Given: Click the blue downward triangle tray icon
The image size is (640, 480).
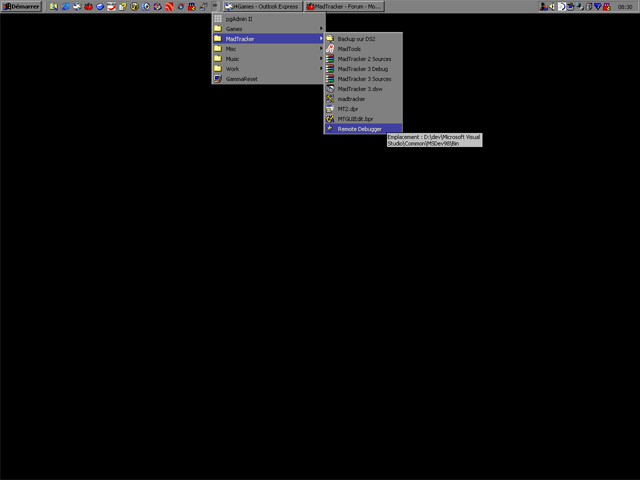Looking at the screenshot, I should [598, 6].
